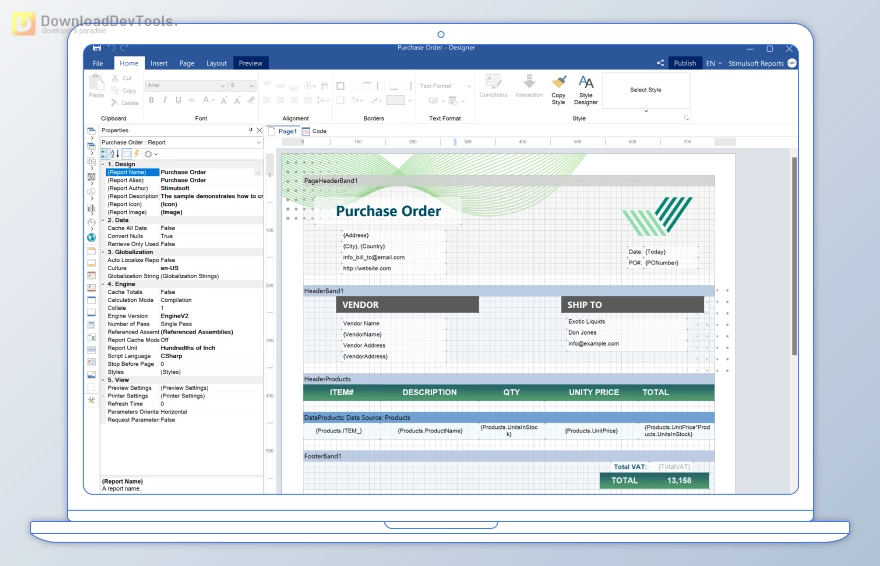Click the grow font size icon

click(224, 100)
